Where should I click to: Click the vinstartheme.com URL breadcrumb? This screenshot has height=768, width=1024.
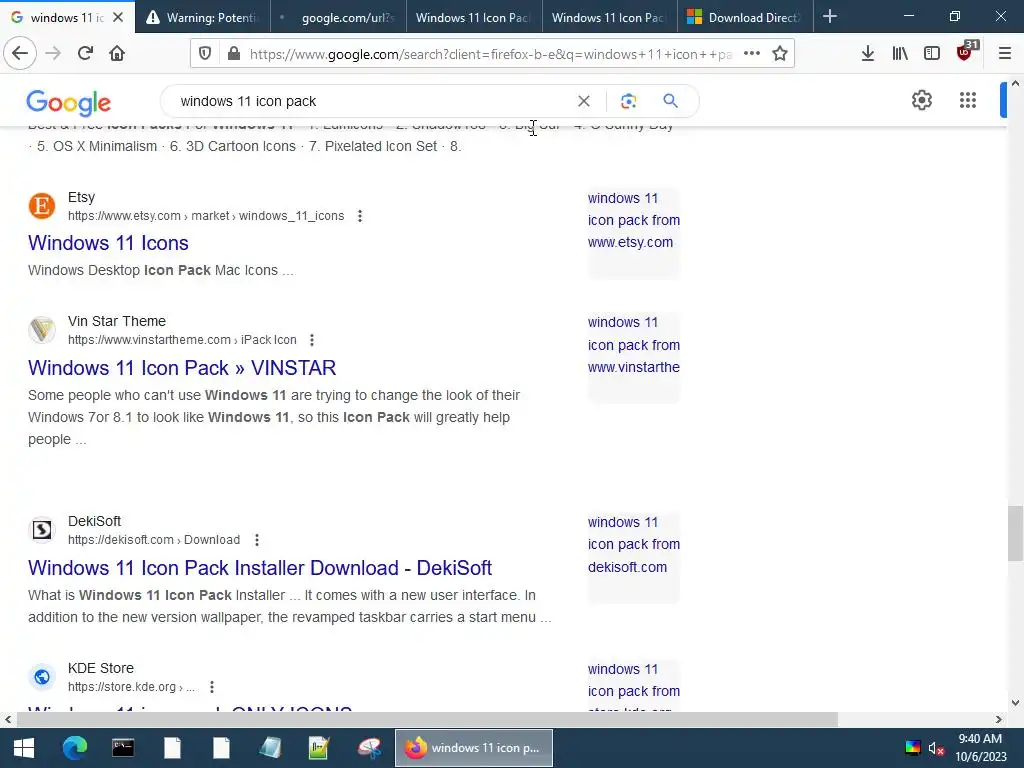182,340
